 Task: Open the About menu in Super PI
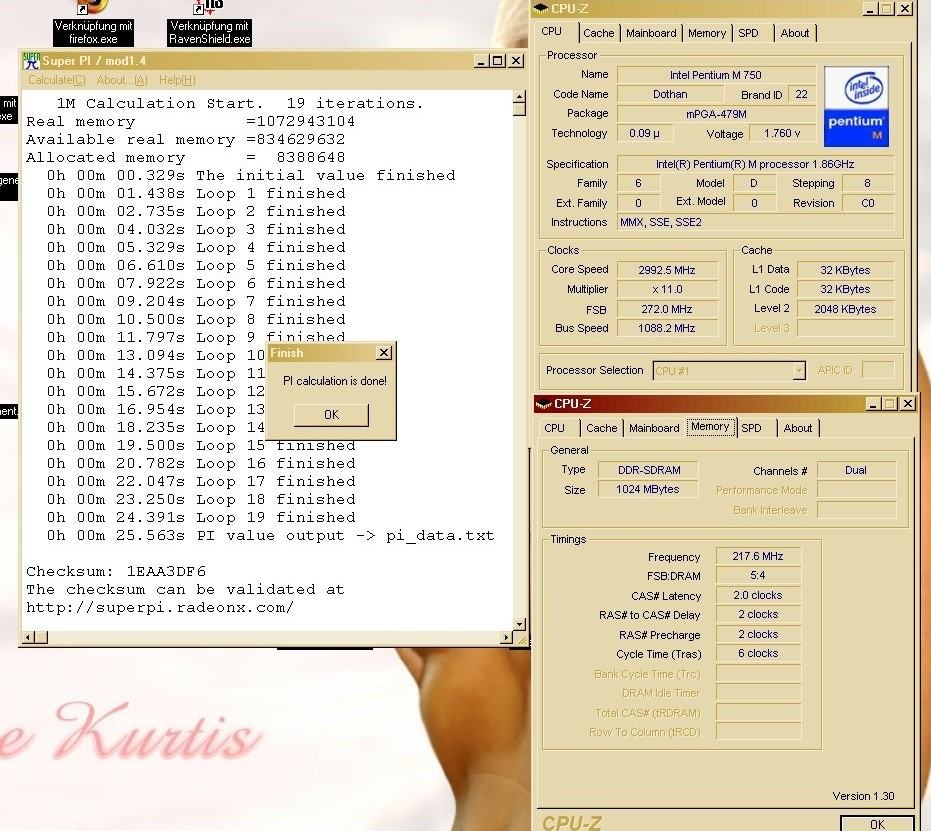tap(122, 80)
